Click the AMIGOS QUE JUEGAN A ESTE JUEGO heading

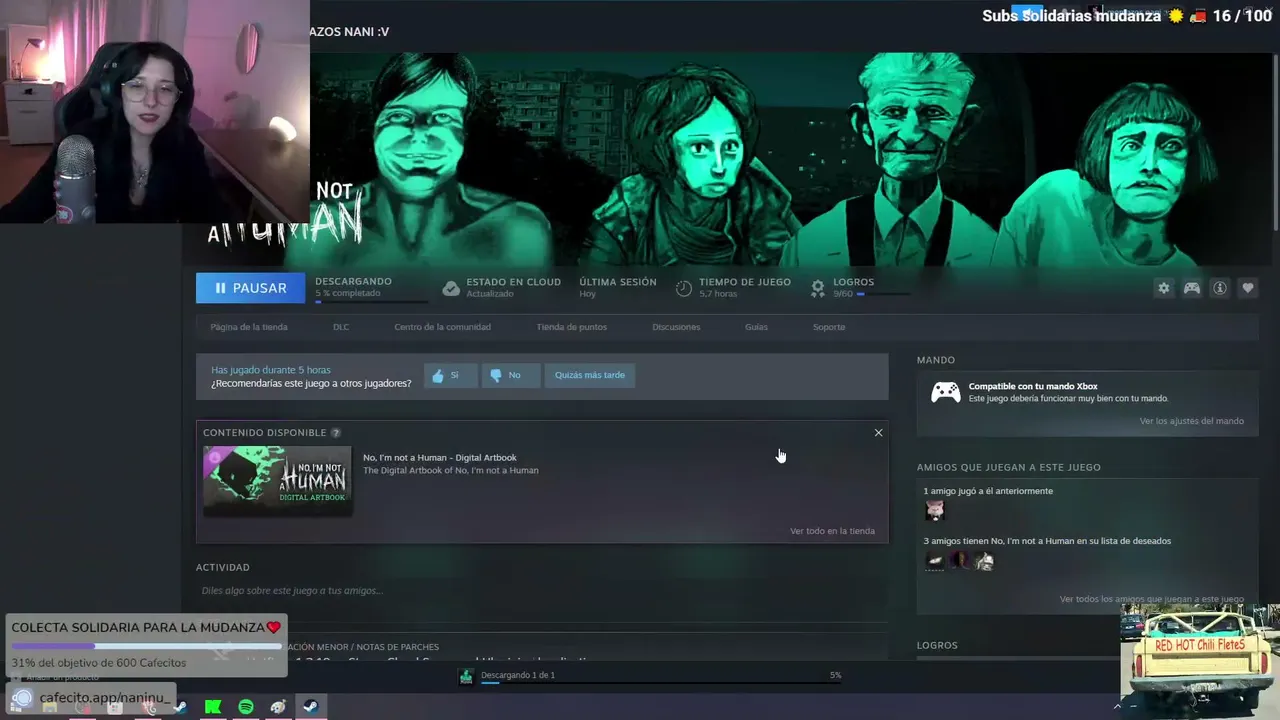[x=1009, y=467]
